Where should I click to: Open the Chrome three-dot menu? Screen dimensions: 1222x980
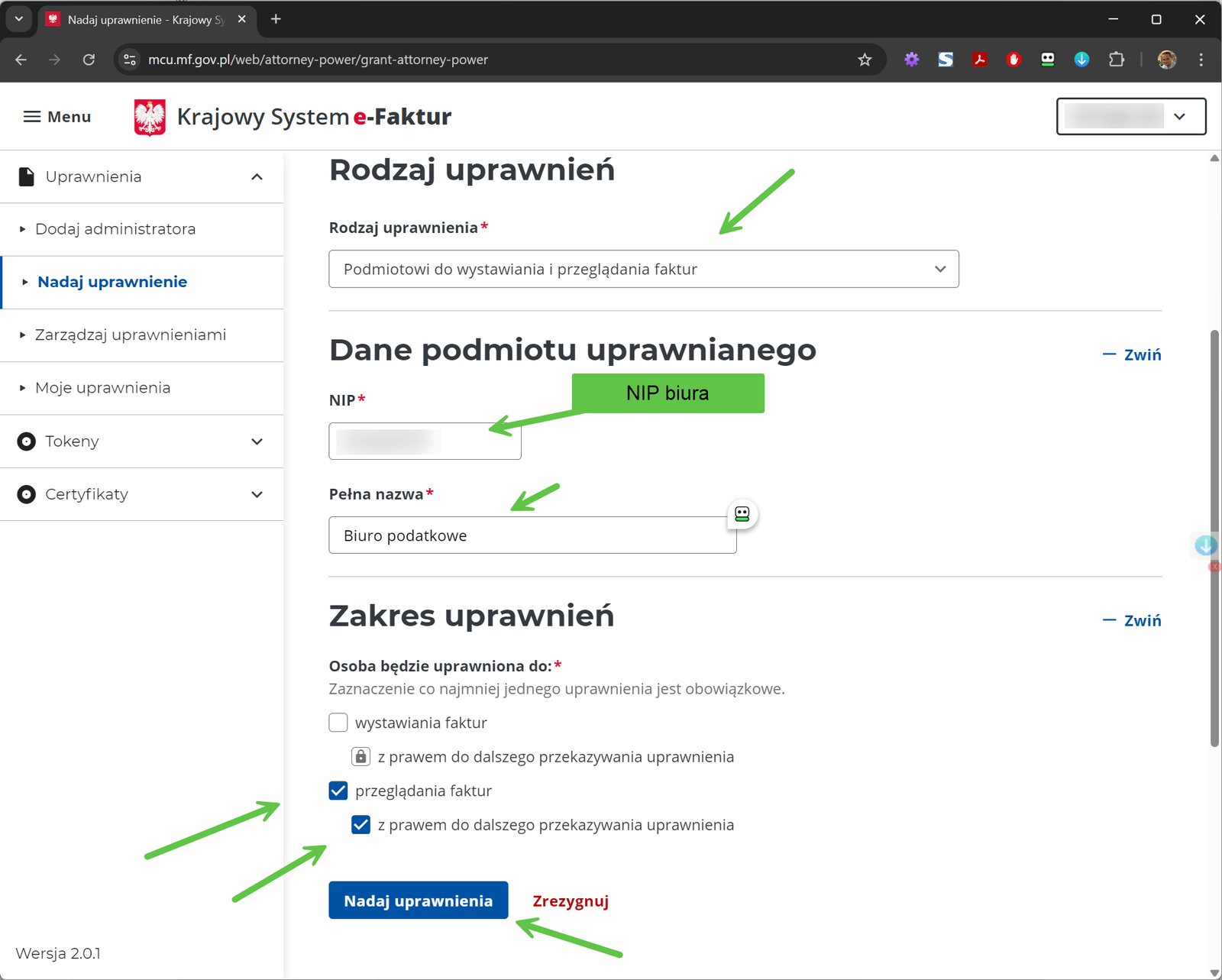pyautogui.click(x=1201, y=60)
